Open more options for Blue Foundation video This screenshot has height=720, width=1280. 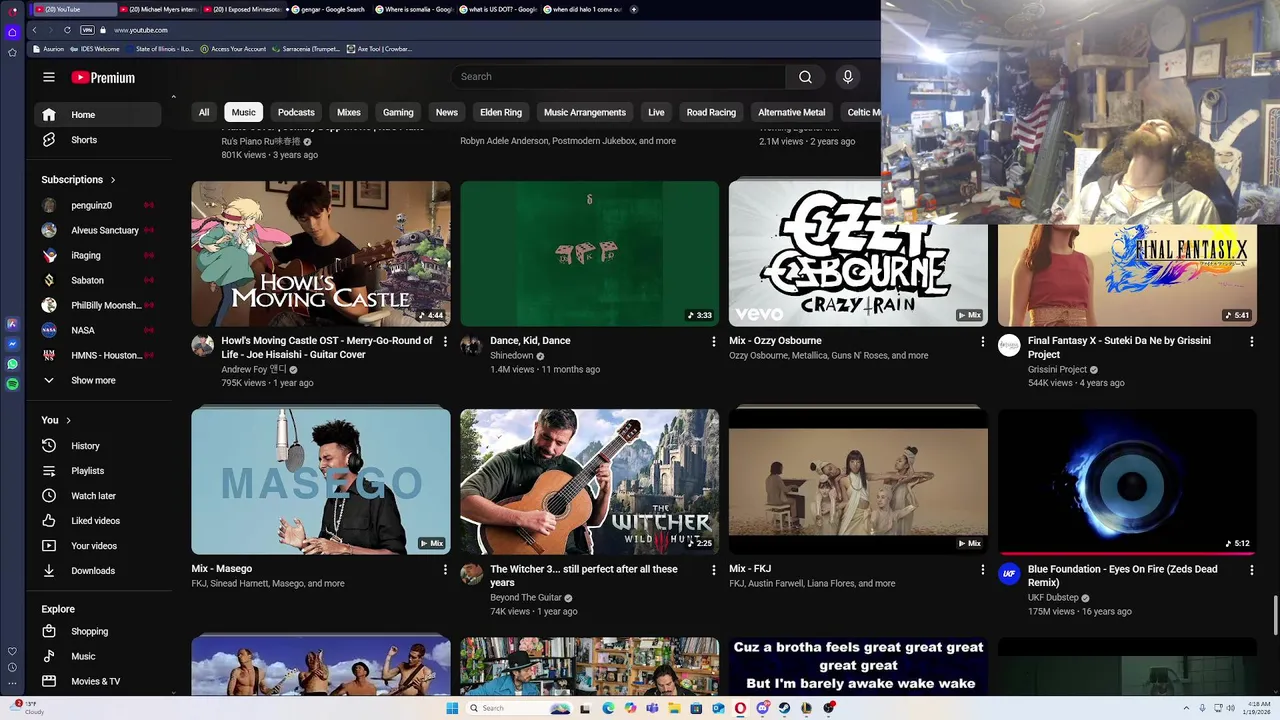coord(1251,569)
